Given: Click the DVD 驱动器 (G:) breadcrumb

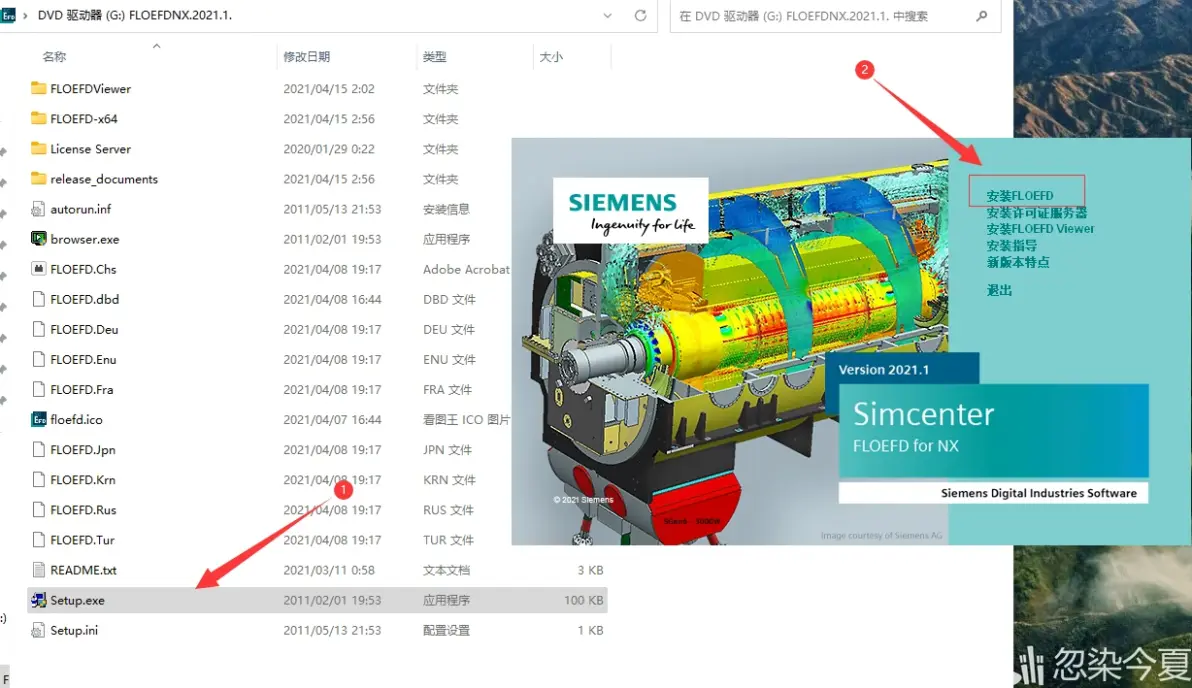Looking at the screenshot, I should coord(81,15).
